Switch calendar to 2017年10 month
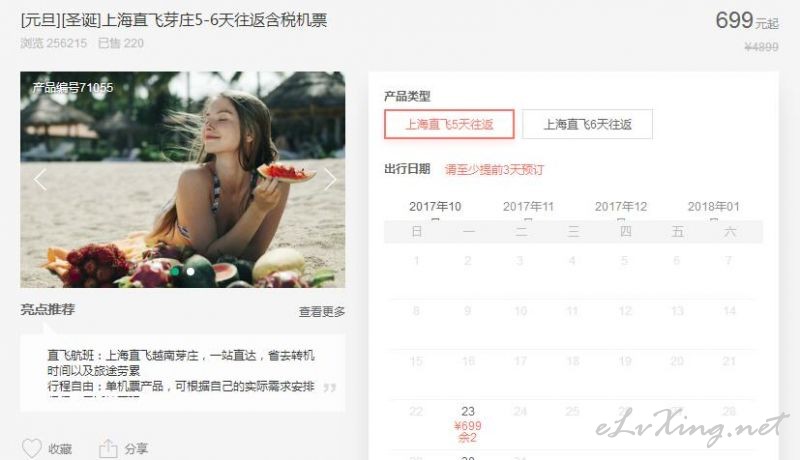The width and height of the screenshot is (800, 460). click(435, 207)
